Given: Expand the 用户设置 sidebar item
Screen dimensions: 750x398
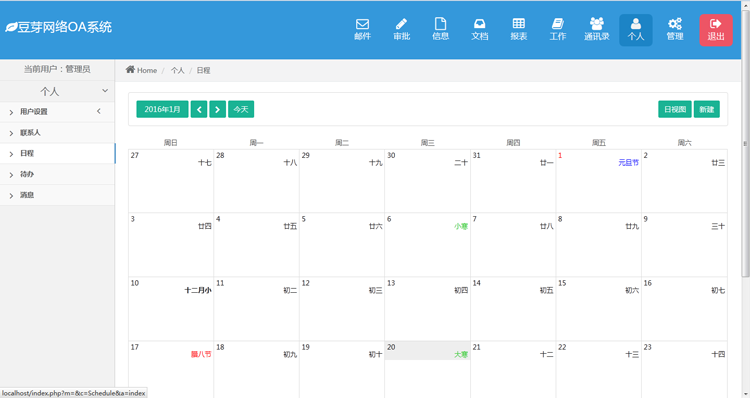Looking at the screenshot, I should point(57,112).
